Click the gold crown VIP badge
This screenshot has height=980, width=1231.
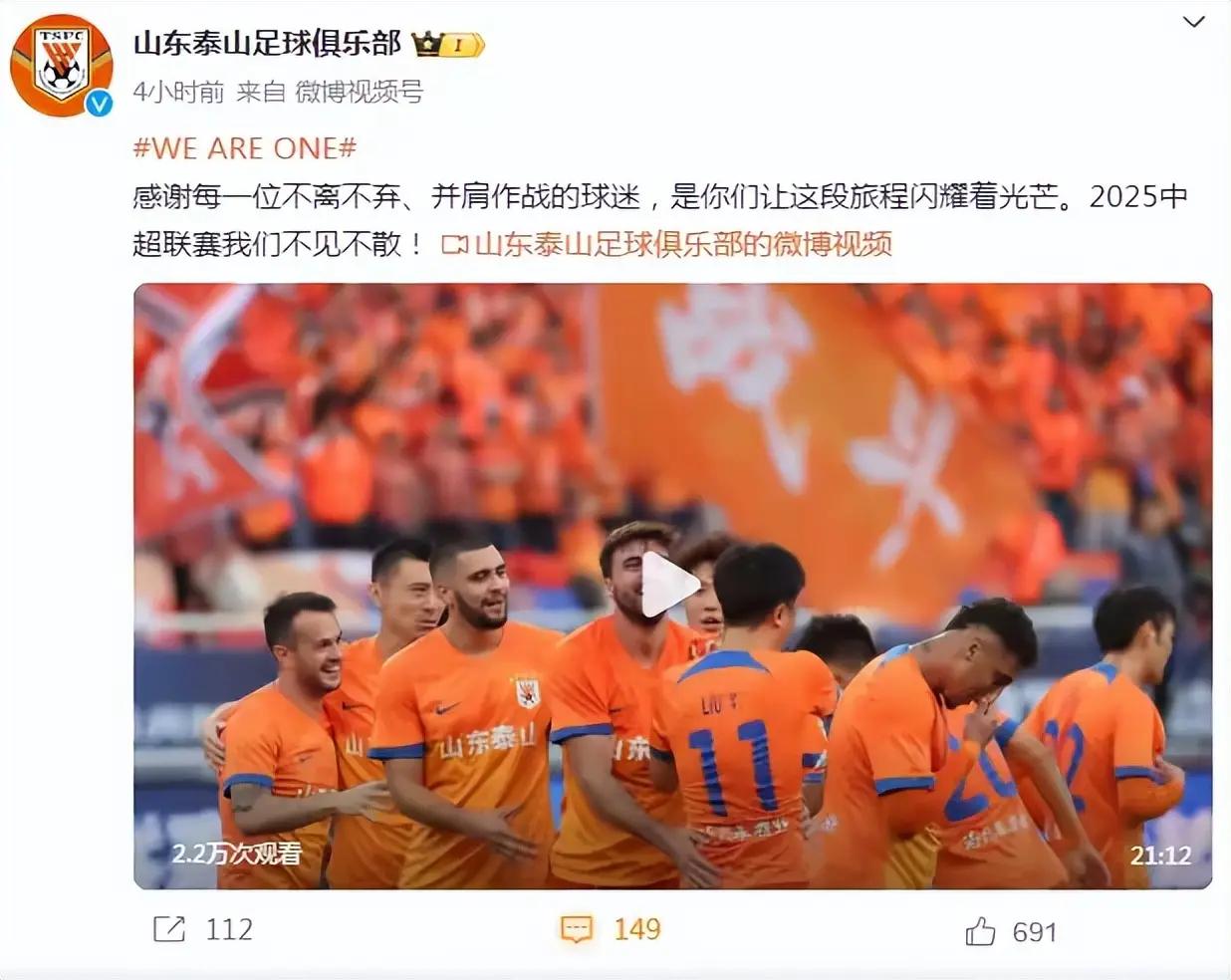[447, 44]
